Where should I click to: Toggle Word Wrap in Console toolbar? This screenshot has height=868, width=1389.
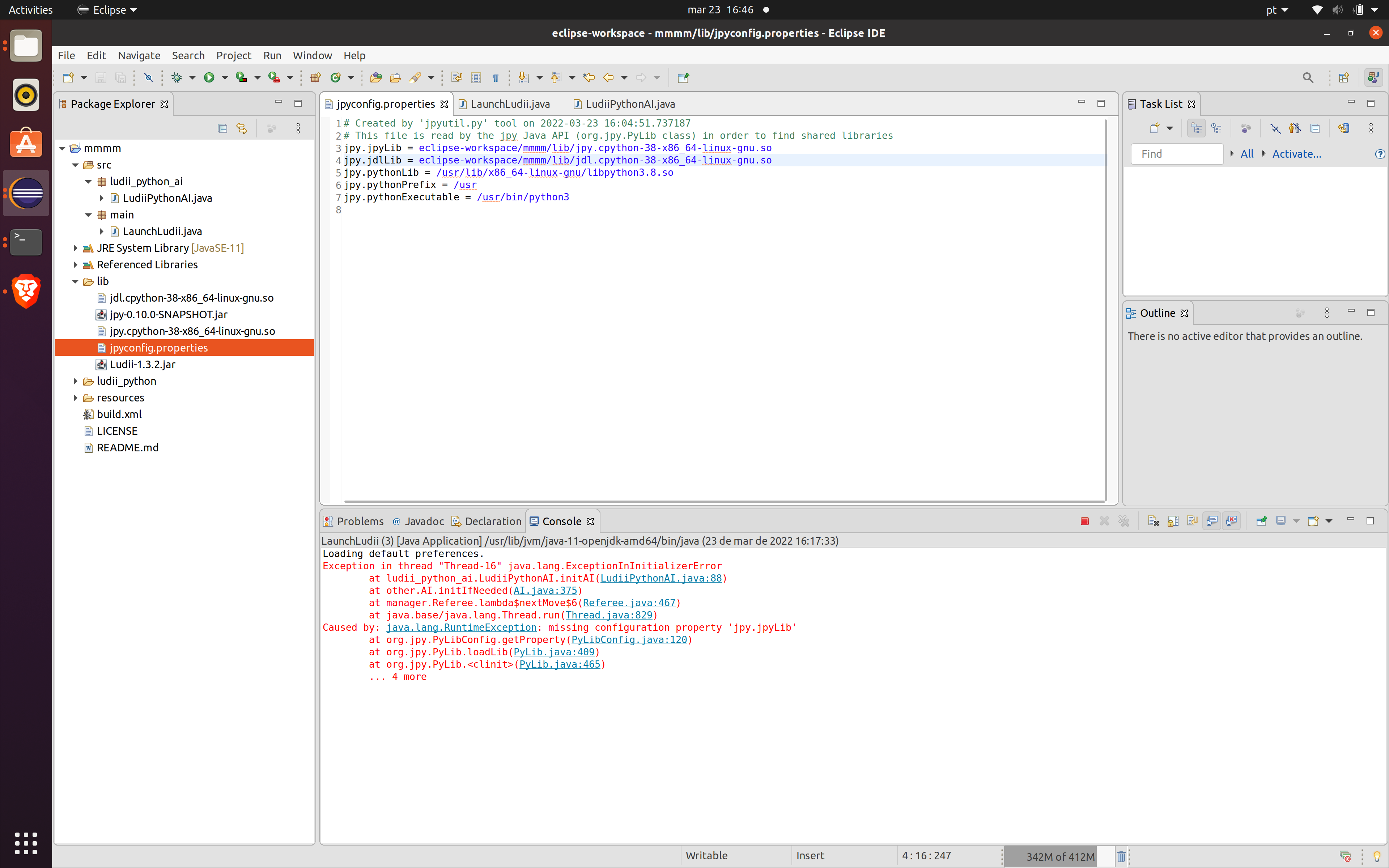[1192, 521]
